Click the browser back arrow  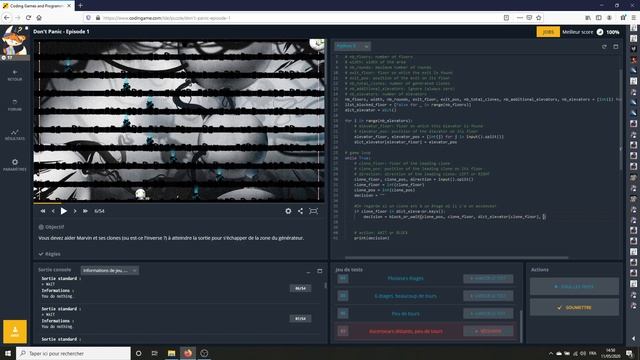pos(7,18)
